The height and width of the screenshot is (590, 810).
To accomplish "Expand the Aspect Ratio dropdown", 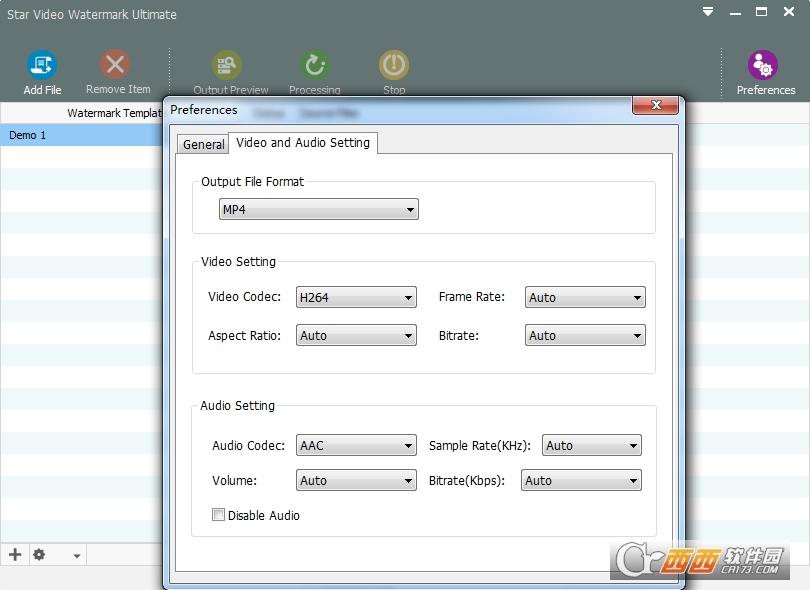I will pyautogui.click(x=356, y=335).
